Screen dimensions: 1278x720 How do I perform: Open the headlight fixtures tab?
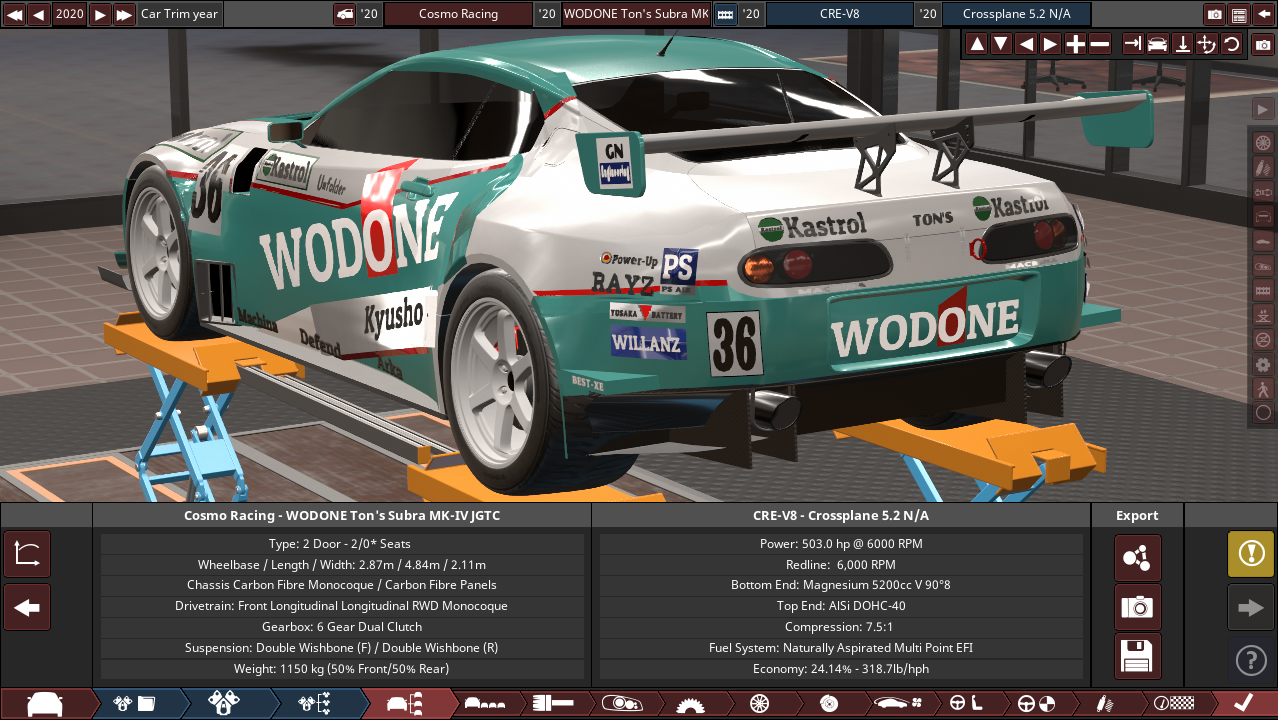point(621,704)
